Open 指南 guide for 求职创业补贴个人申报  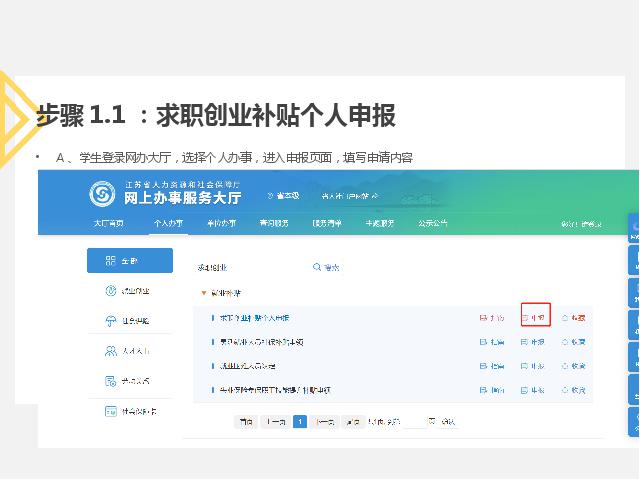coord(491,318)
